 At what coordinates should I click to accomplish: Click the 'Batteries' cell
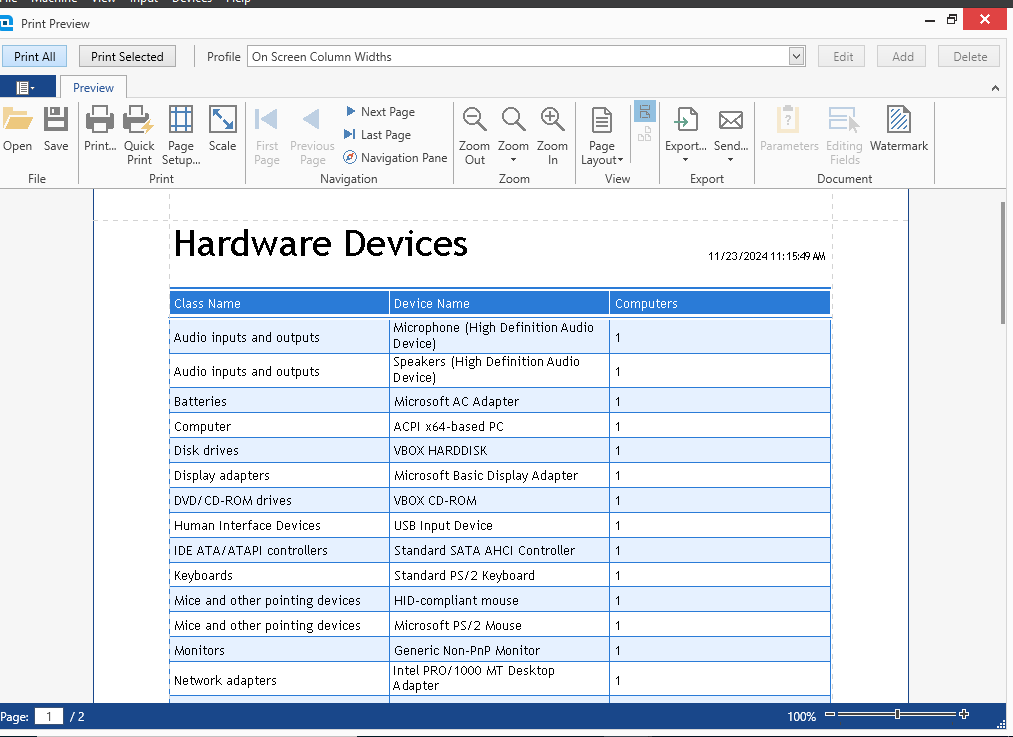pyautogui.click(x=279, y=401)
